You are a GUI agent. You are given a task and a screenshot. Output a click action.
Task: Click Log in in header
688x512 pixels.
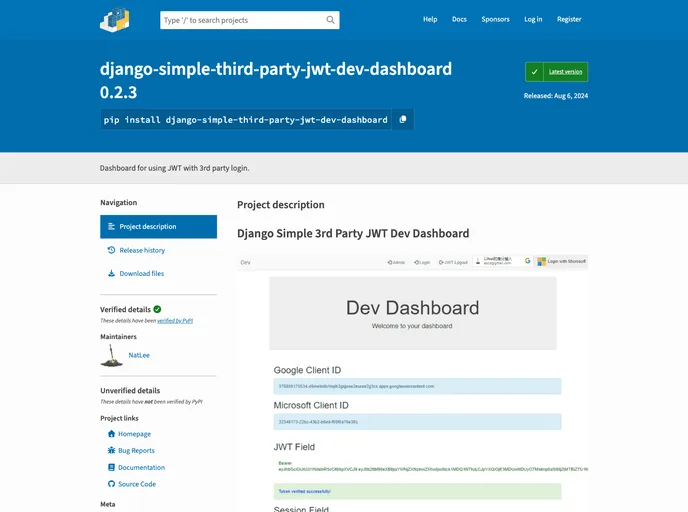[x=533, y=19]
